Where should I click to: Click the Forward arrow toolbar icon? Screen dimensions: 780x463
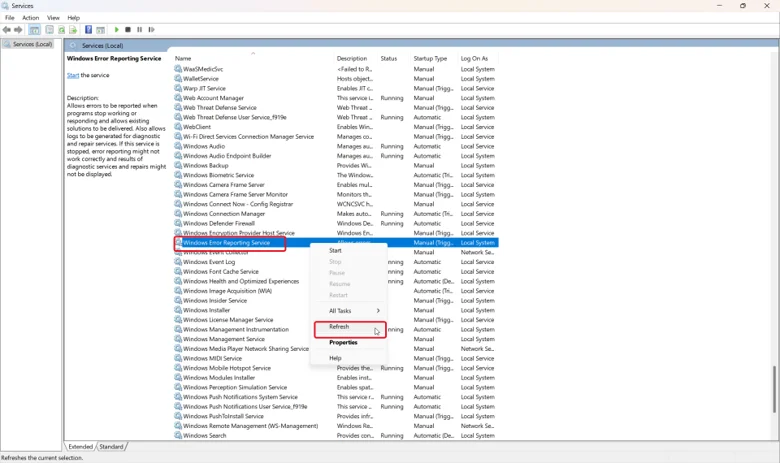18,30
